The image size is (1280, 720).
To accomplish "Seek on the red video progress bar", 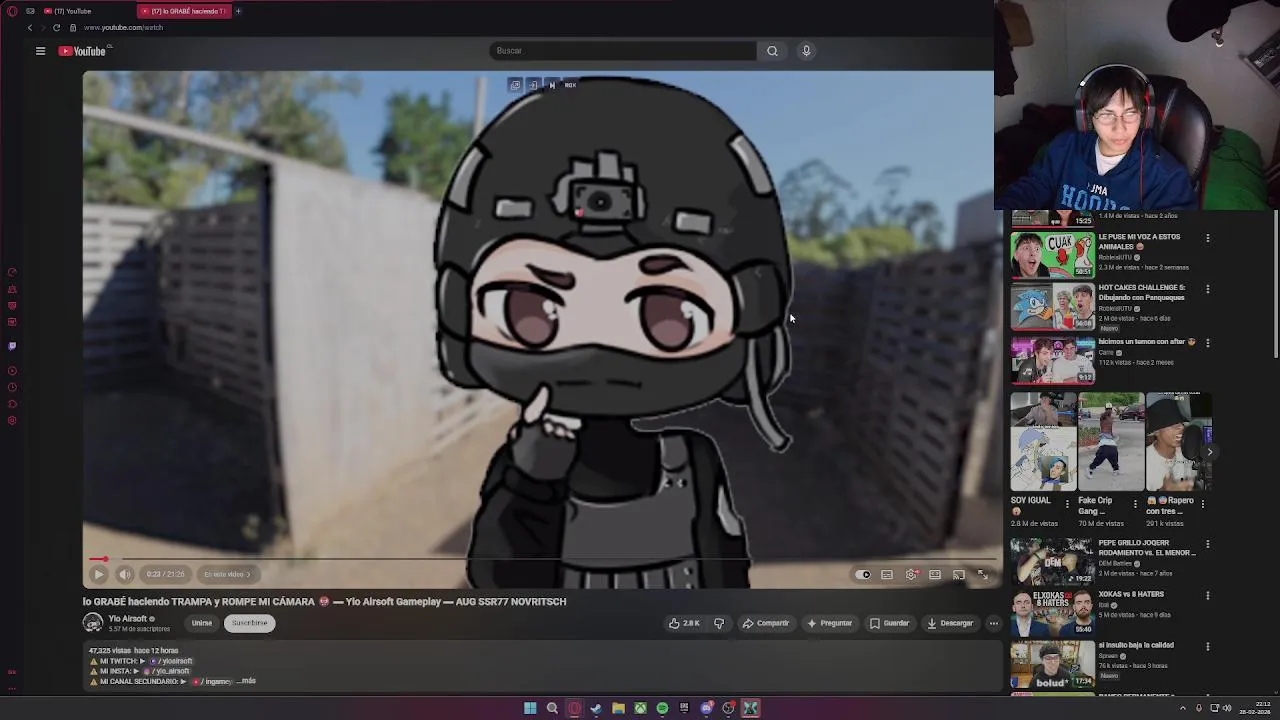I will (540, 559).
